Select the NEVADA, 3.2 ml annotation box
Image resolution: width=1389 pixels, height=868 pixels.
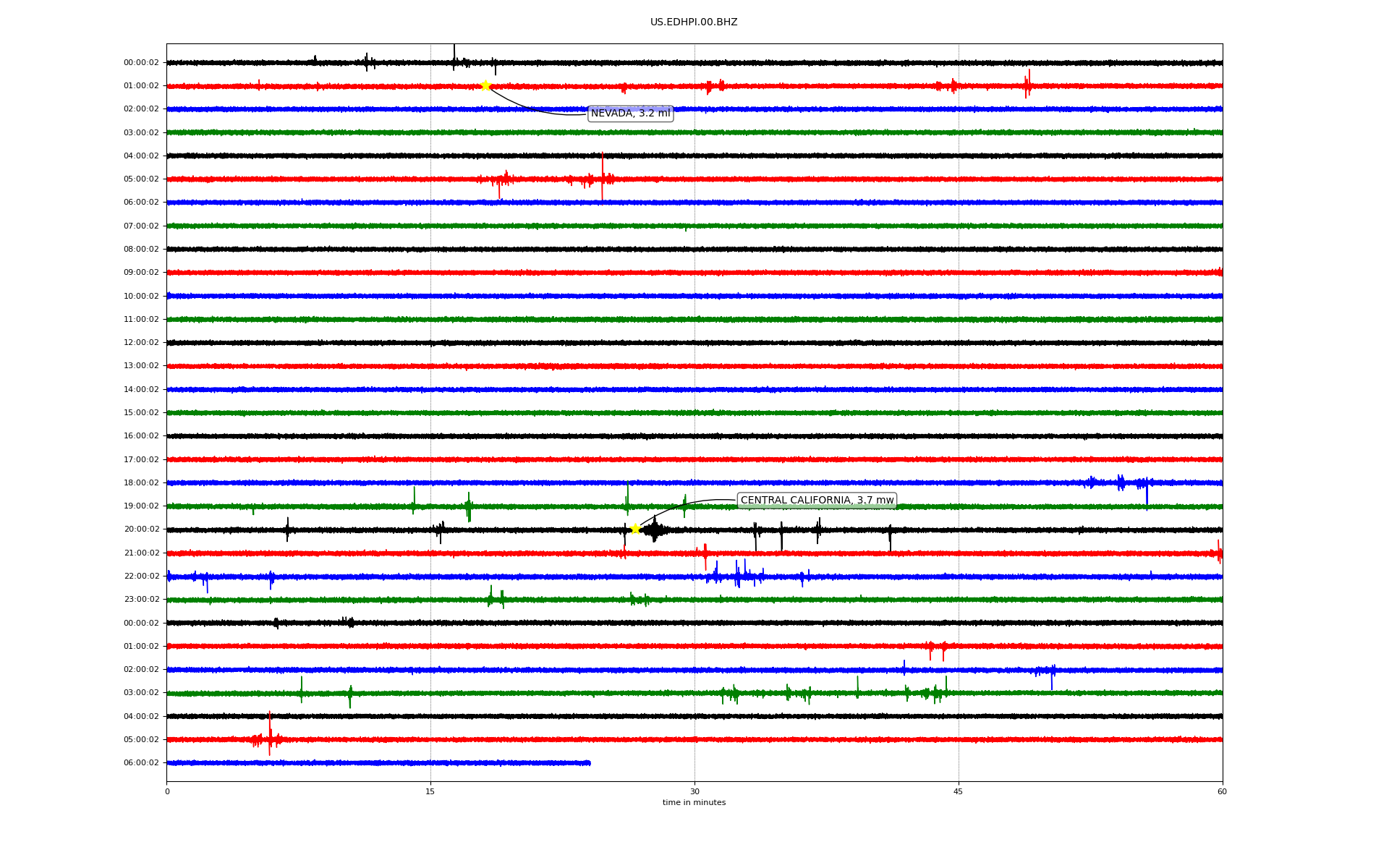tap(631, 114)
